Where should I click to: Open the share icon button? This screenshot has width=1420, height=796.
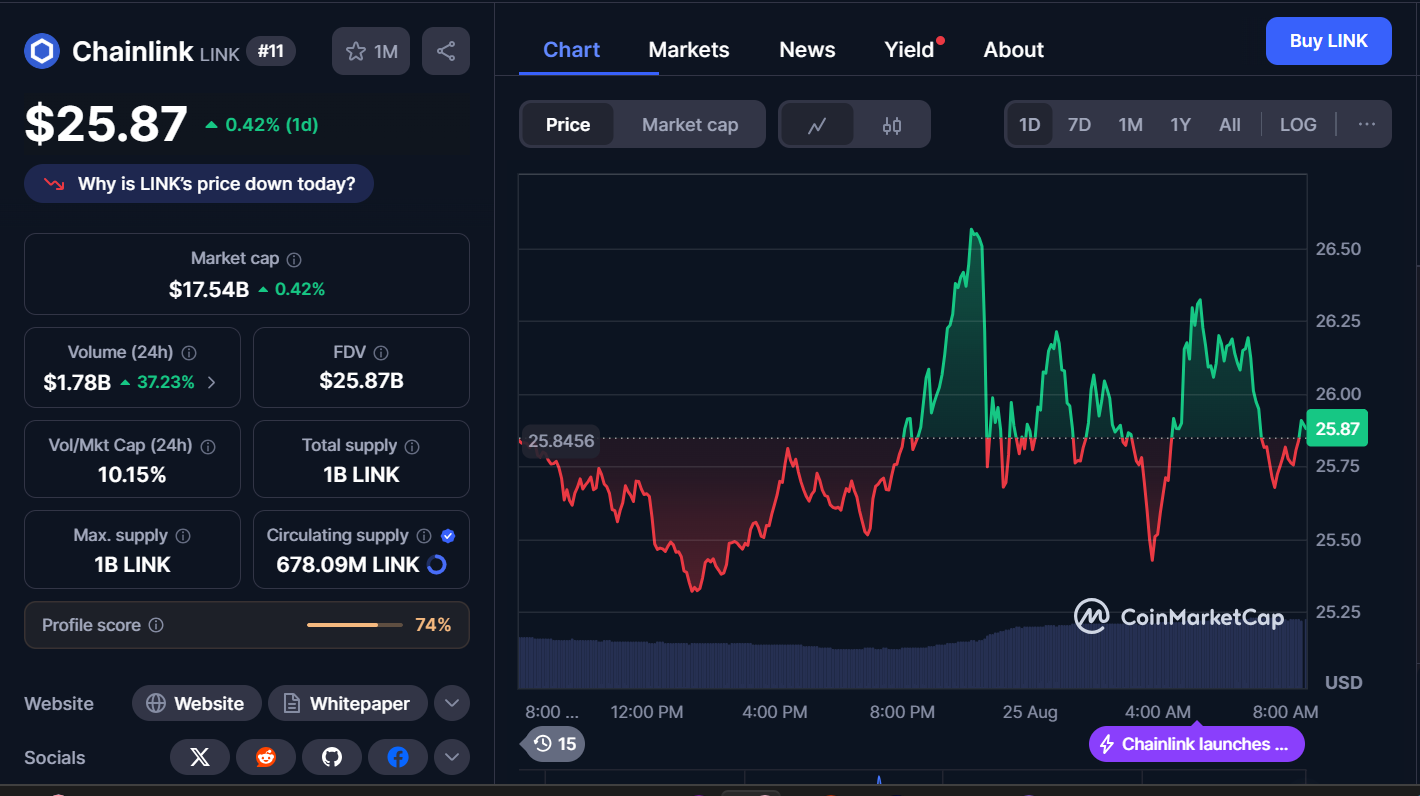coord(446,51)
